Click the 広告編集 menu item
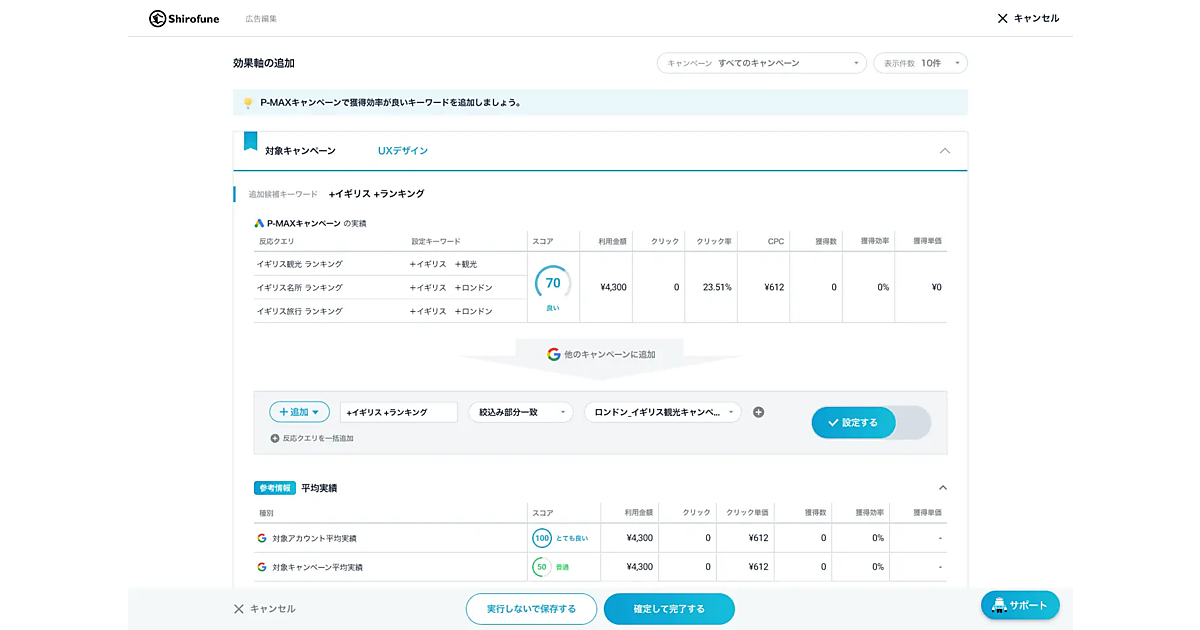The height and width of the screenshot is (630, 1200). click(x=261, y=19)
